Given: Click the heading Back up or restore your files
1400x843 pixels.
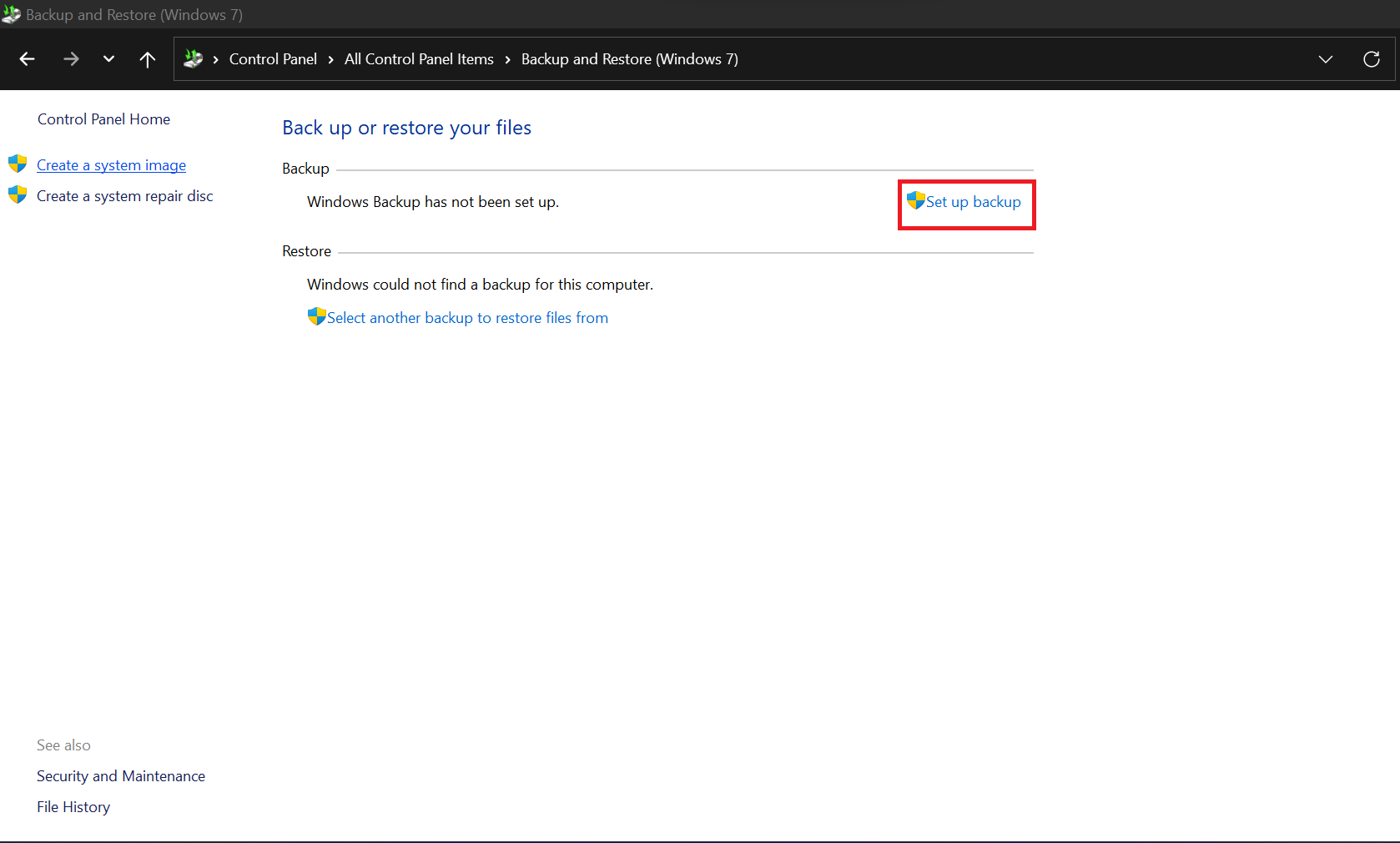Looking at the screenshot, I should pyautogui.click(x=406, y=128).
